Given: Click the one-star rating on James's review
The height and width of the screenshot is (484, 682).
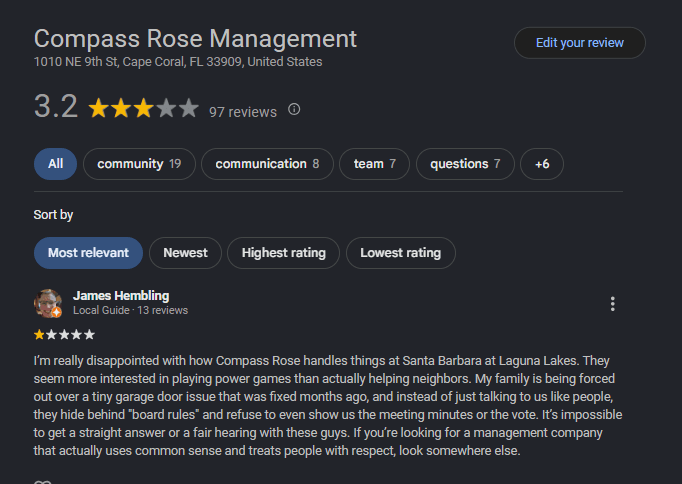Looking at the screenshot, I should pos(64,334).
